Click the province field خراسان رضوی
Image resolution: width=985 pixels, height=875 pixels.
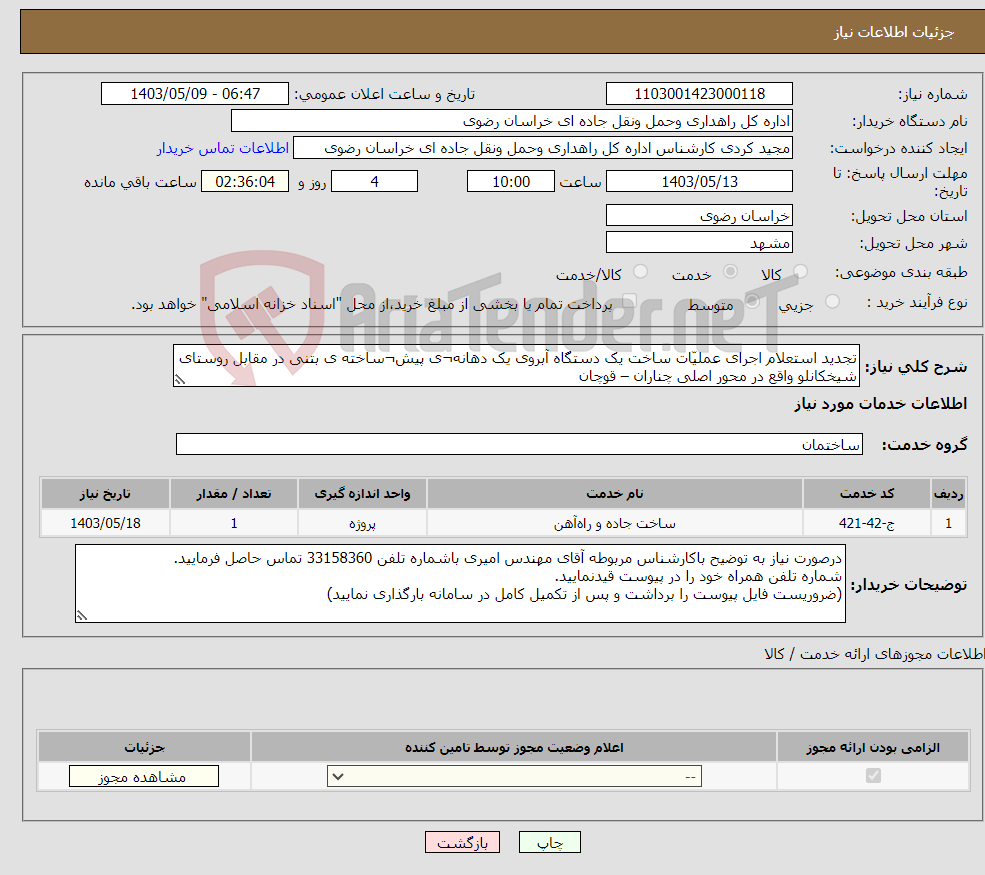click(x=699, y=215)
